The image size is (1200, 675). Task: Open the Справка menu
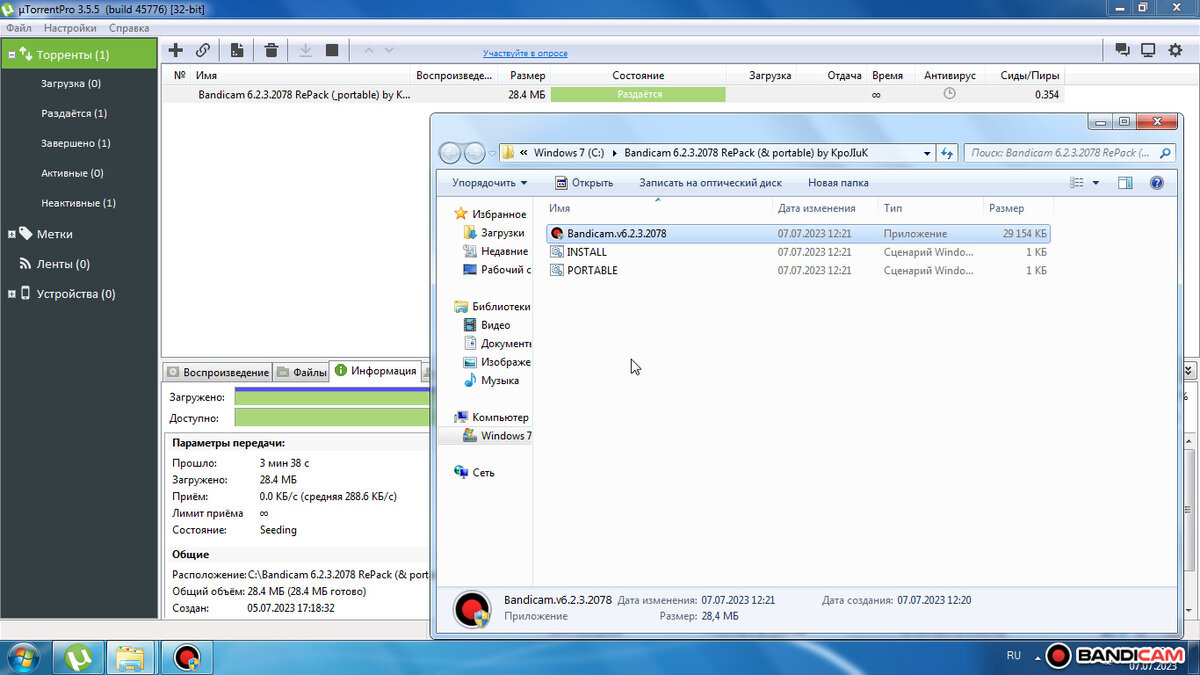pos(129,28)
